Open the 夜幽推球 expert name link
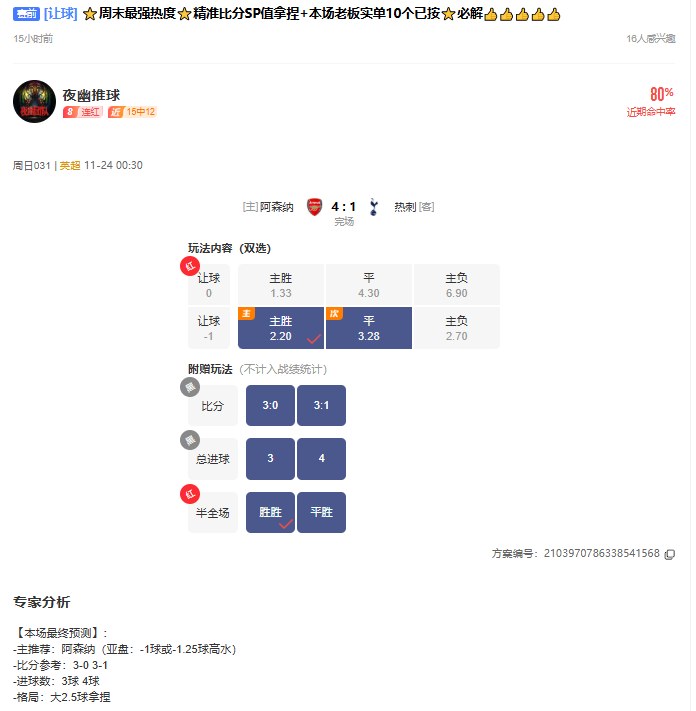Screen dimensions: 696x711 pos(91,95)
